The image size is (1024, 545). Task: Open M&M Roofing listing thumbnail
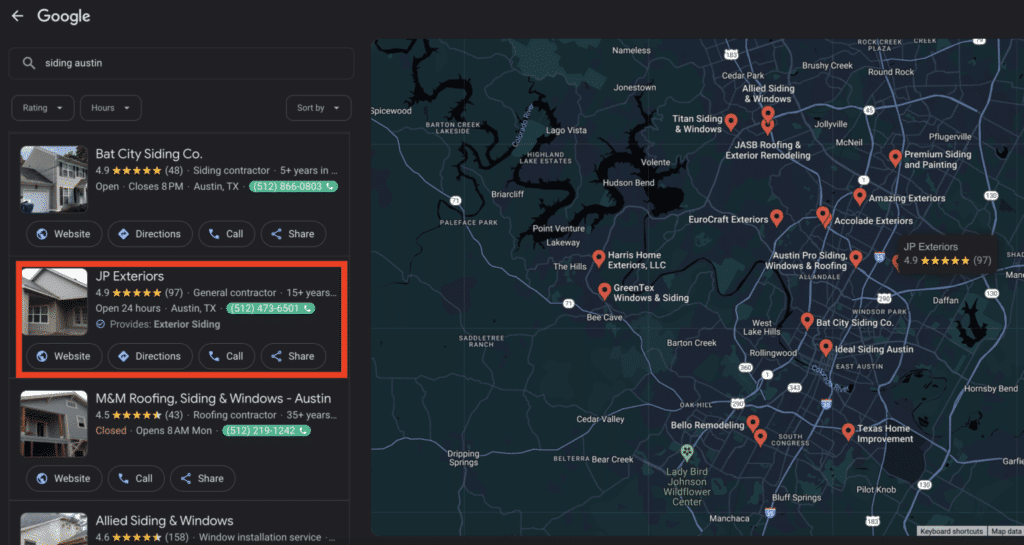point(54,424)
